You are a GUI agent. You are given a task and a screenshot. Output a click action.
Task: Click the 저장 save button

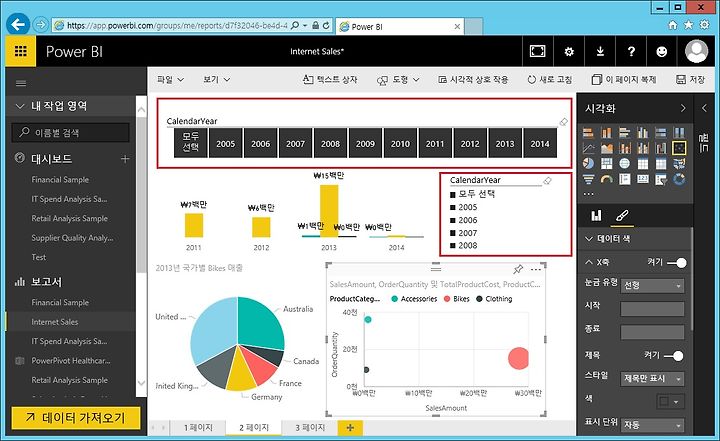point(691,80)
